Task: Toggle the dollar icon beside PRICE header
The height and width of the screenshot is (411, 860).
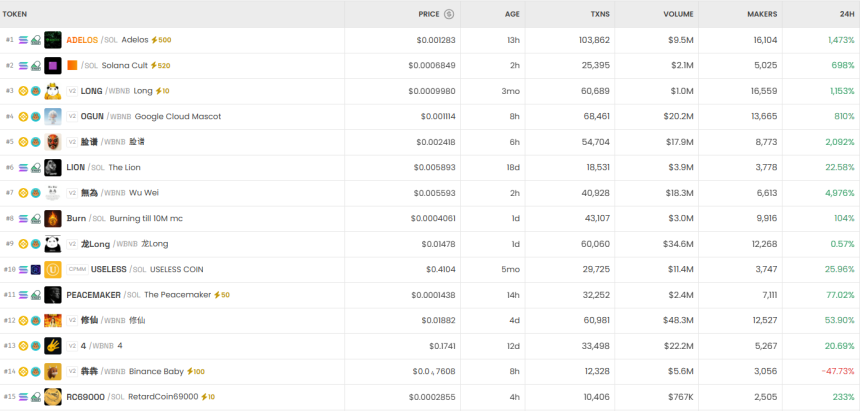Action: click(449, 14)
